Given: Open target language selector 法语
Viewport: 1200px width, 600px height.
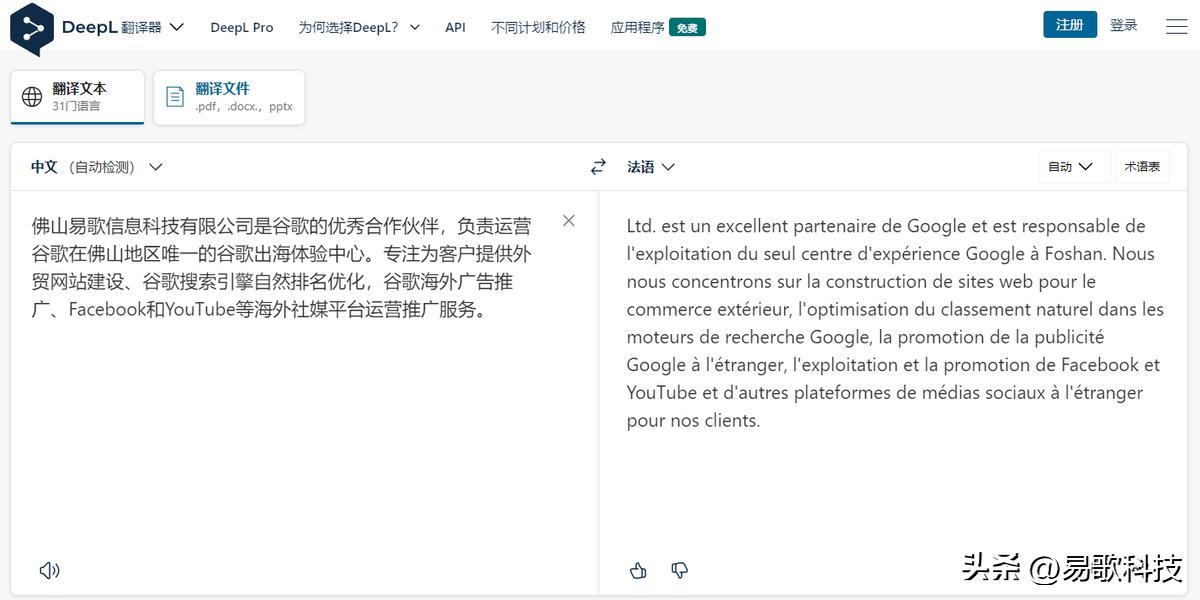Looking at the screenshot, I should tap(651, 167).
